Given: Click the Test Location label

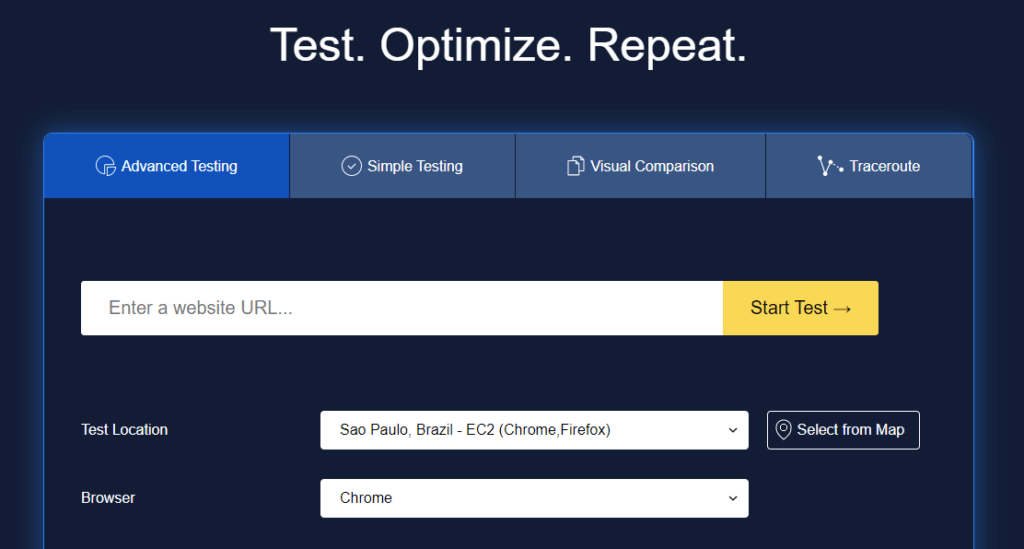Looking at the screenshot, I should (x=124, y=430).
